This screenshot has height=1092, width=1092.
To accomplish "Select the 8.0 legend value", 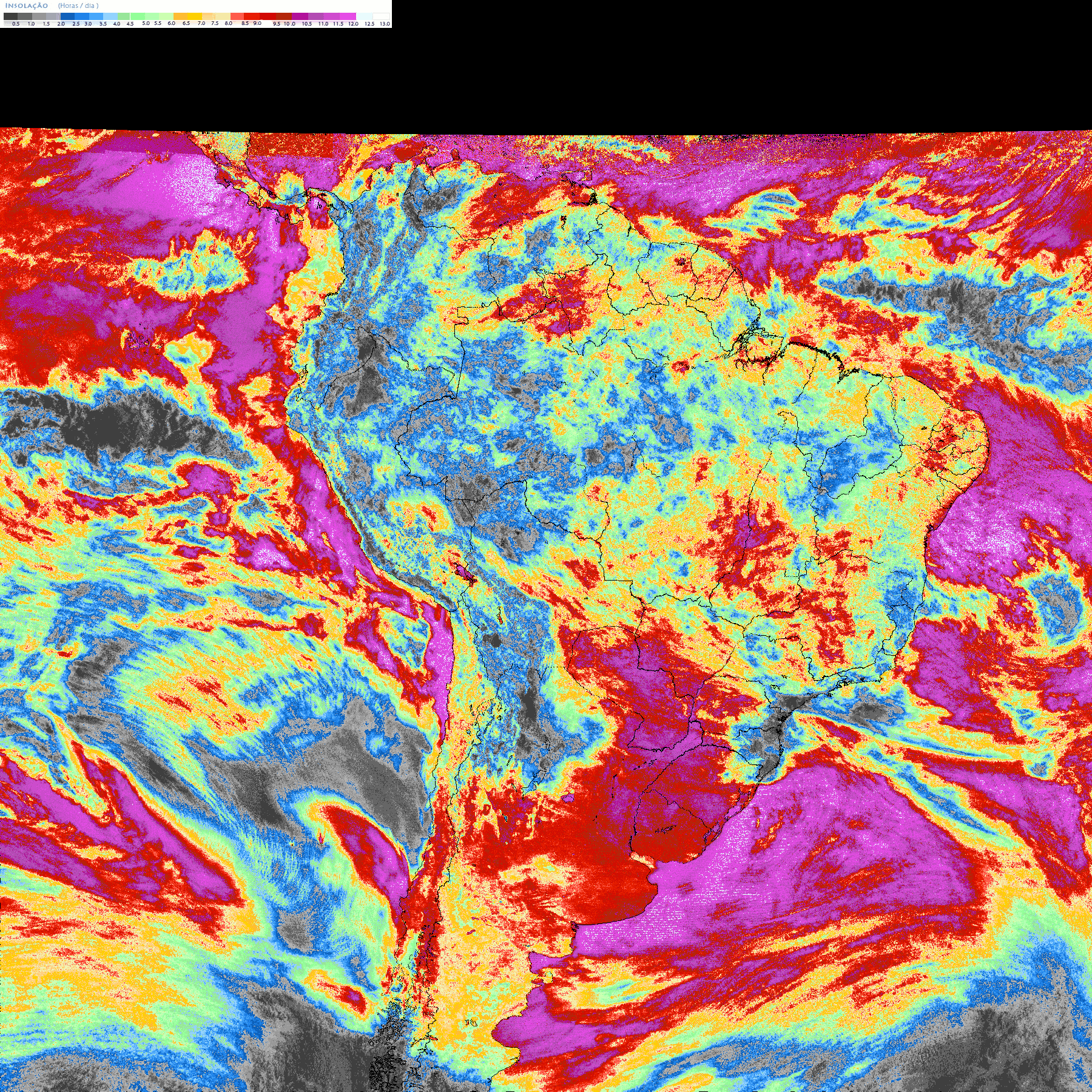I will click(x=228, y=23).
